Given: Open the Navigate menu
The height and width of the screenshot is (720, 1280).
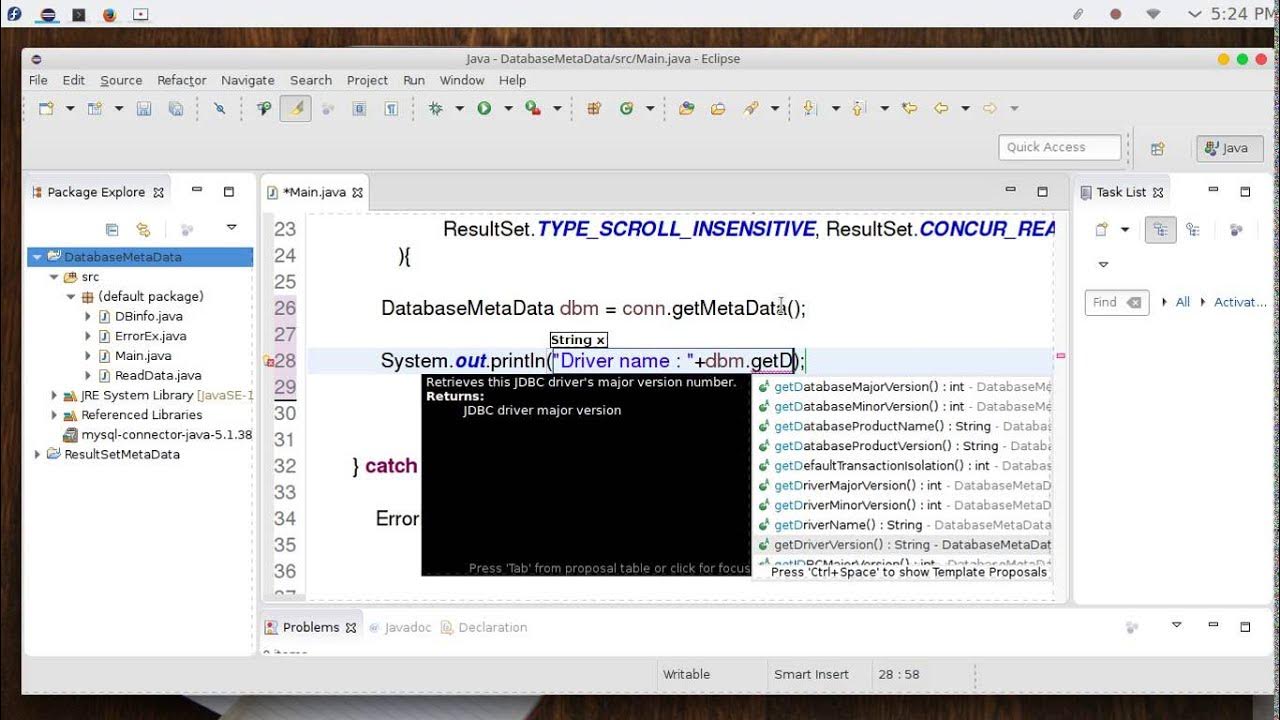Looking at the screenshot, I should [247, 80].
